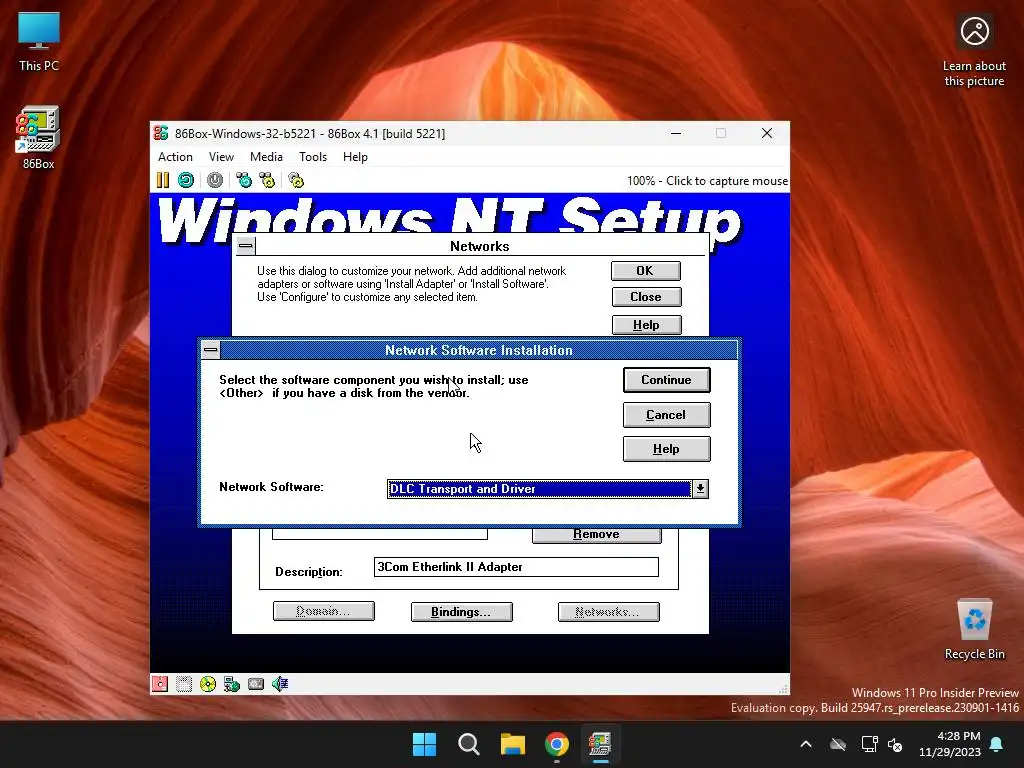Screen dimensions: 1024x768
Task: Click Help in the Networks dialog
Action: 647,325
